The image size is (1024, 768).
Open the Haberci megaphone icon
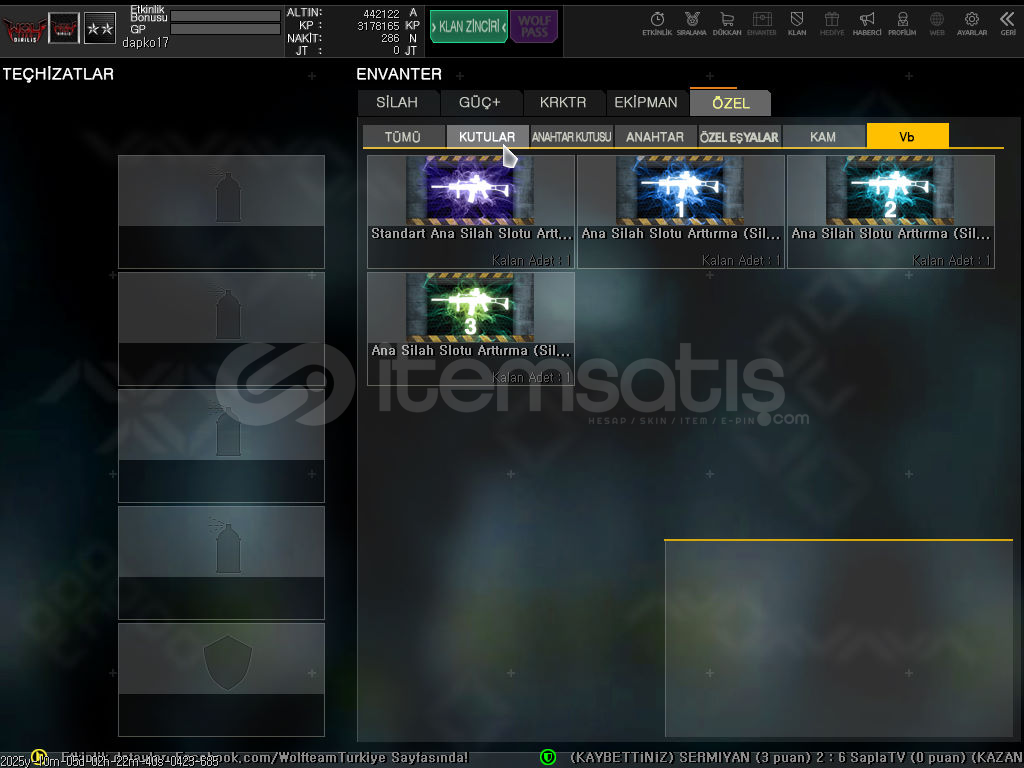coord(867,23)
